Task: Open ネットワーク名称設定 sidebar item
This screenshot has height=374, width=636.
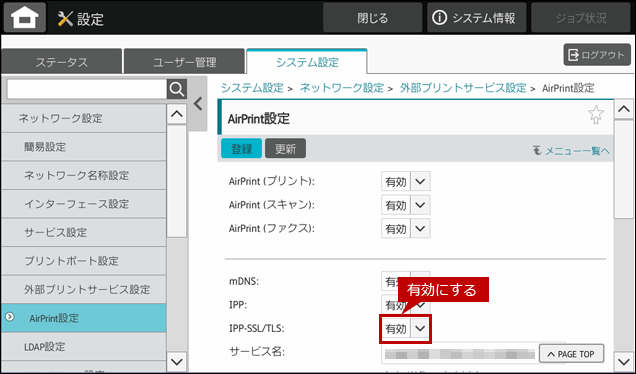Action: click(84, 175)
